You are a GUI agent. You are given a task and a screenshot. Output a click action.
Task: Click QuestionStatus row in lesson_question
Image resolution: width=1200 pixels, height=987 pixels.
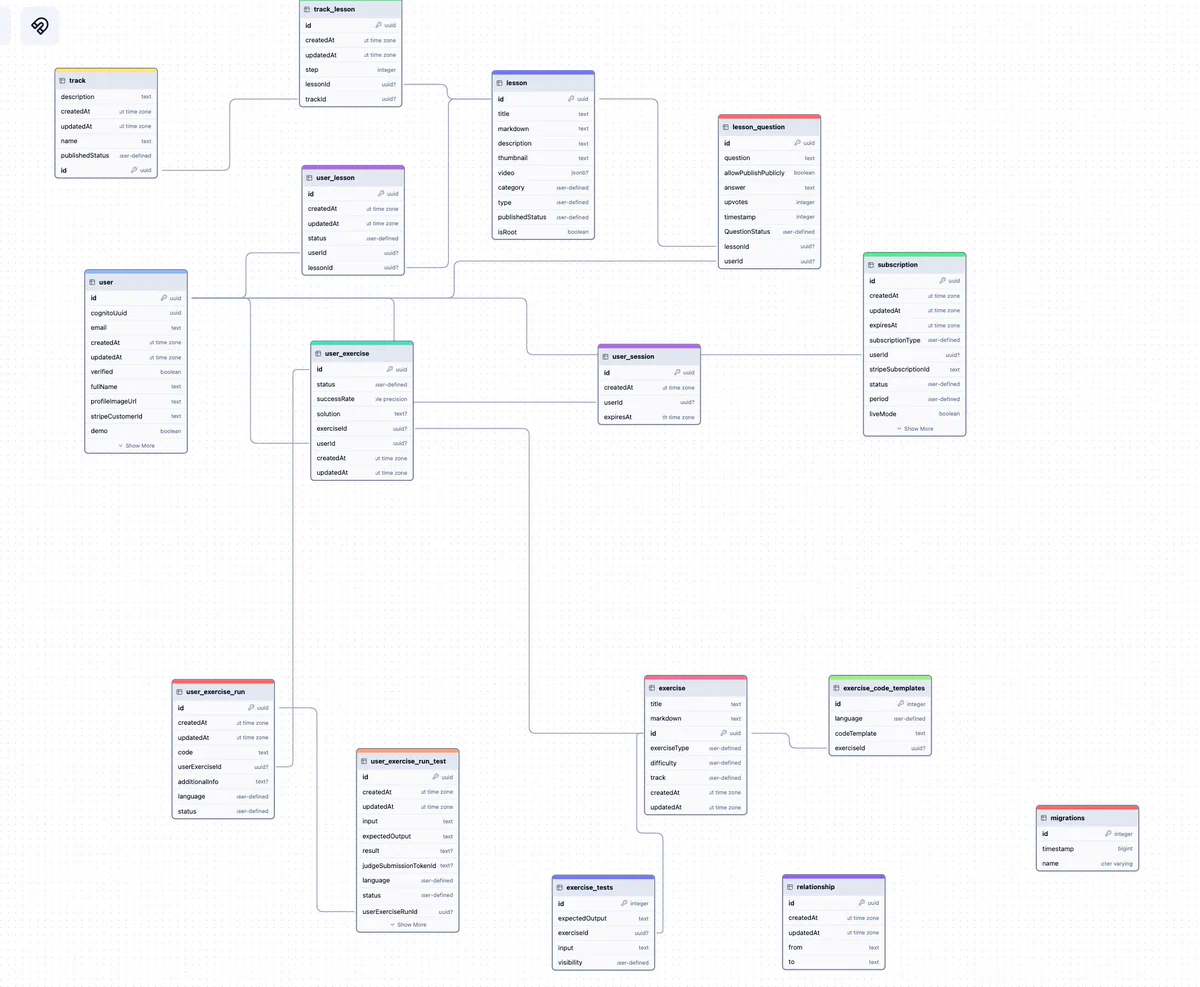click(769, 231)
